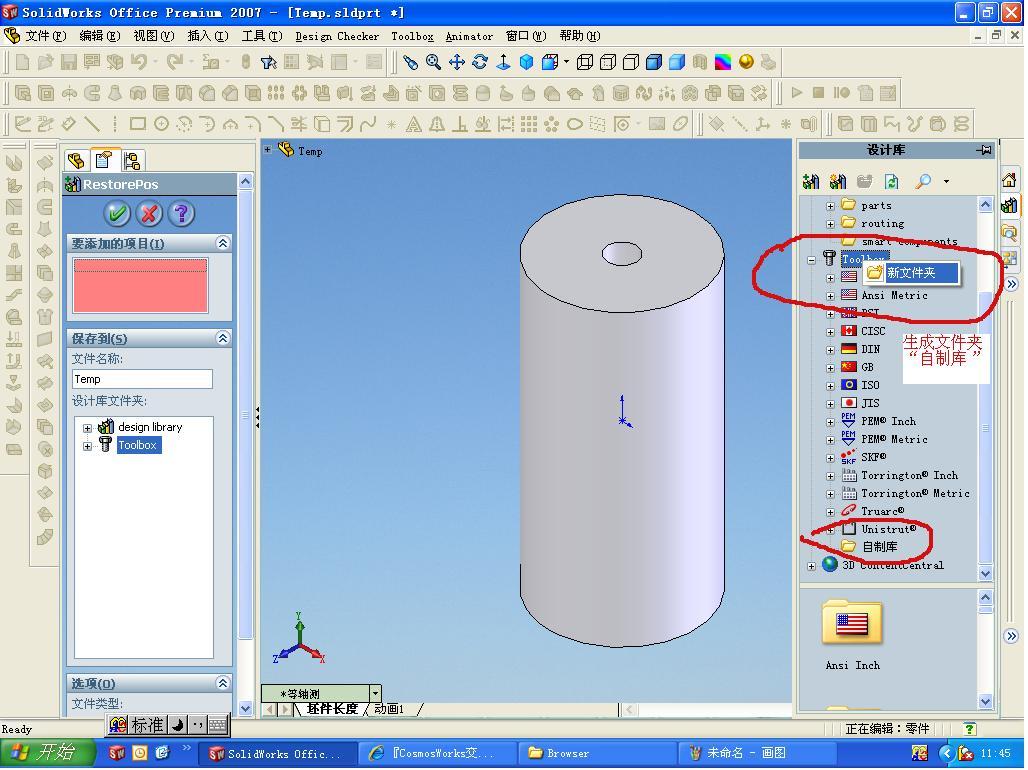Screen dimensions: 1028x770
Task: Click the Stop animation control
Action: point(818,93)
